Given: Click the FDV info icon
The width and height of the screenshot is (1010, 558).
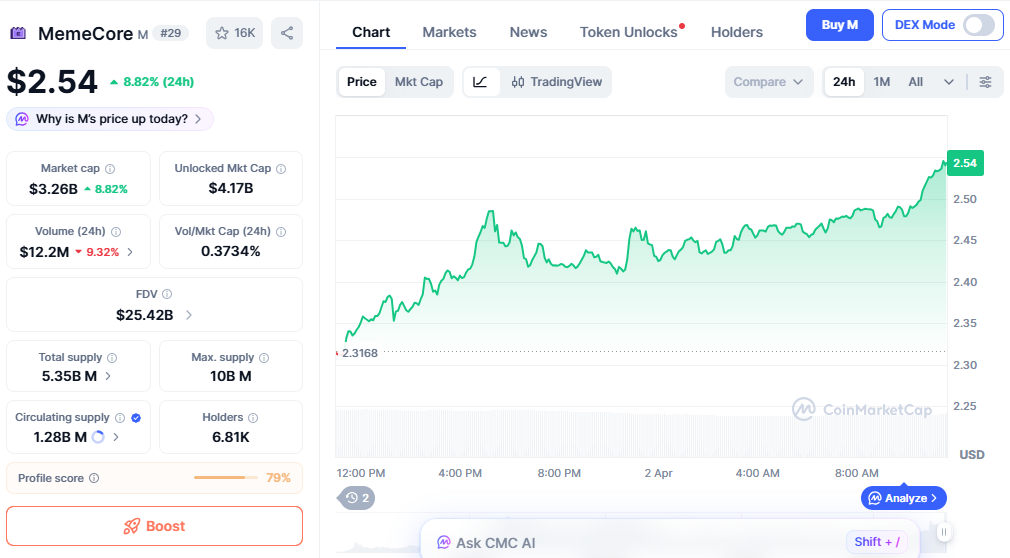Looking at the screenshot, I should pyautogui.click(x=167, y=294).
